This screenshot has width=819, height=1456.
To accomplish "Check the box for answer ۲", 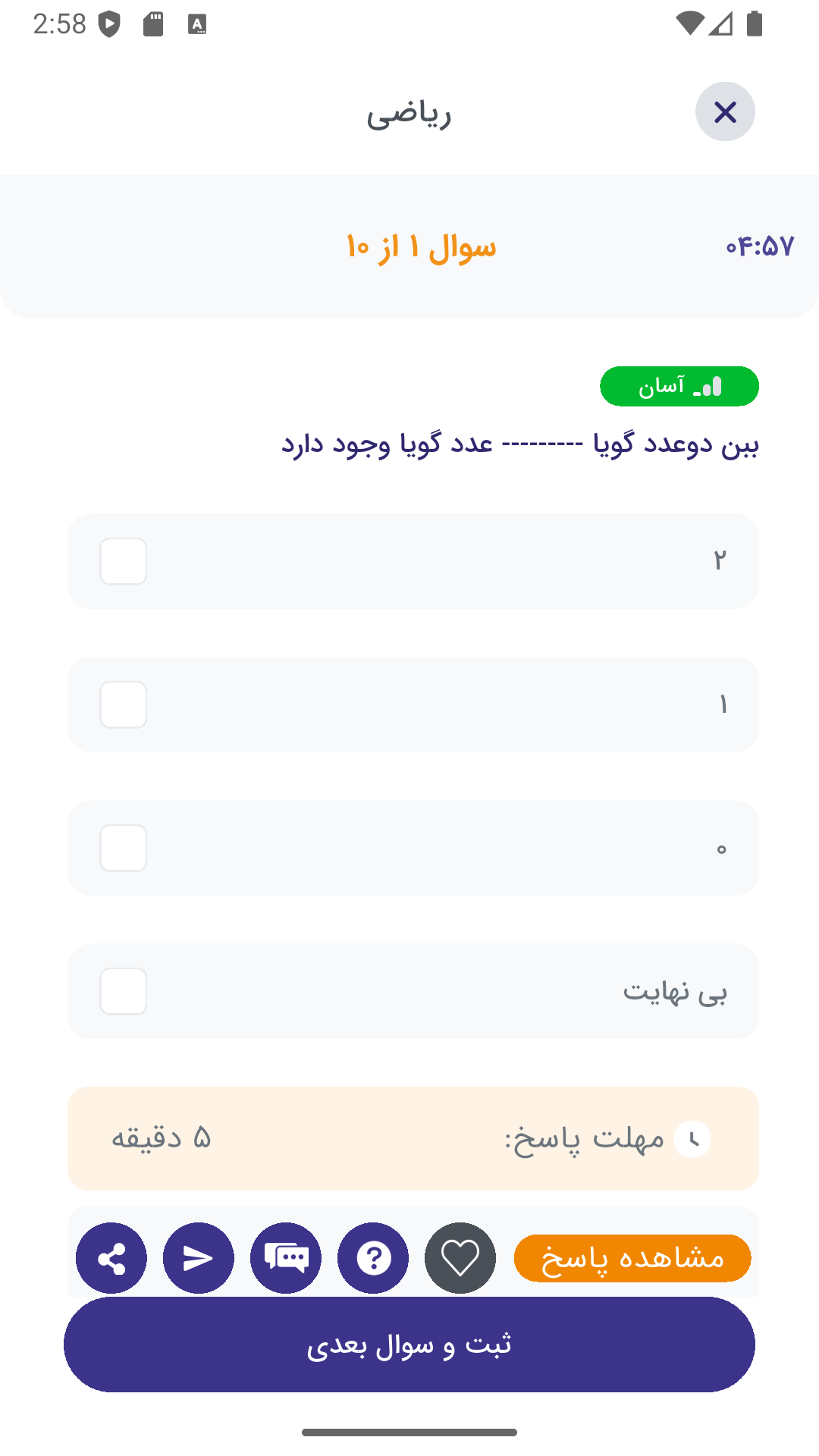I will tap(124, 561).
